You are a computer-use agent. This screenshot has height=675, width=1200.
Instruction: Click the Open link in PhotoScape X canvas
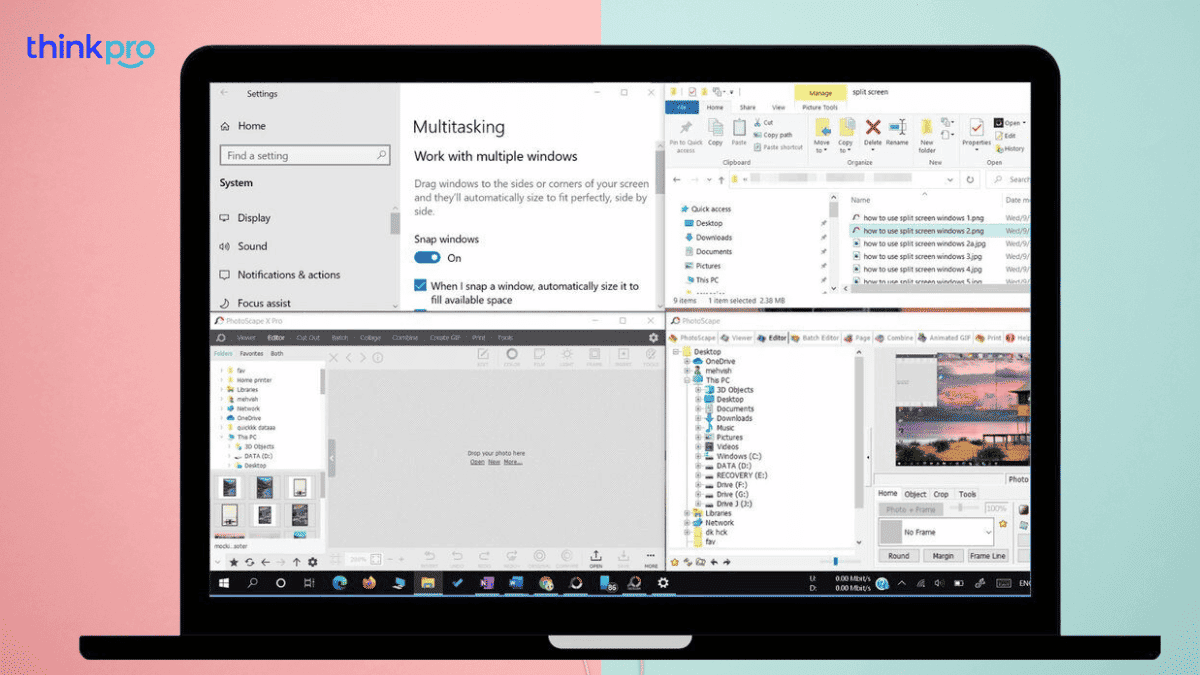tap(477, 462)
